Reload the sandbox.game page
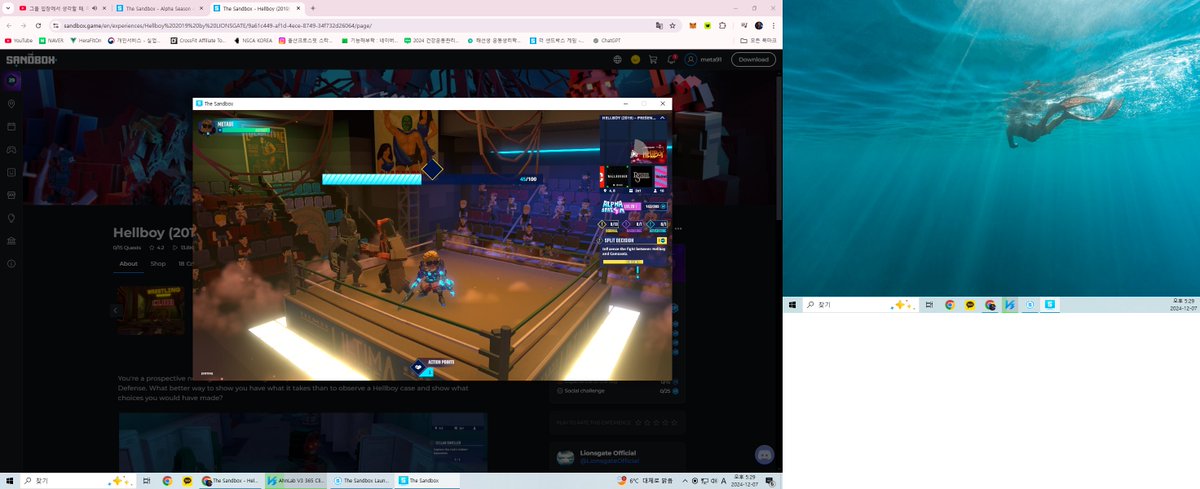Viewport: 1200px width, 489px height. (x=39, y=25)
